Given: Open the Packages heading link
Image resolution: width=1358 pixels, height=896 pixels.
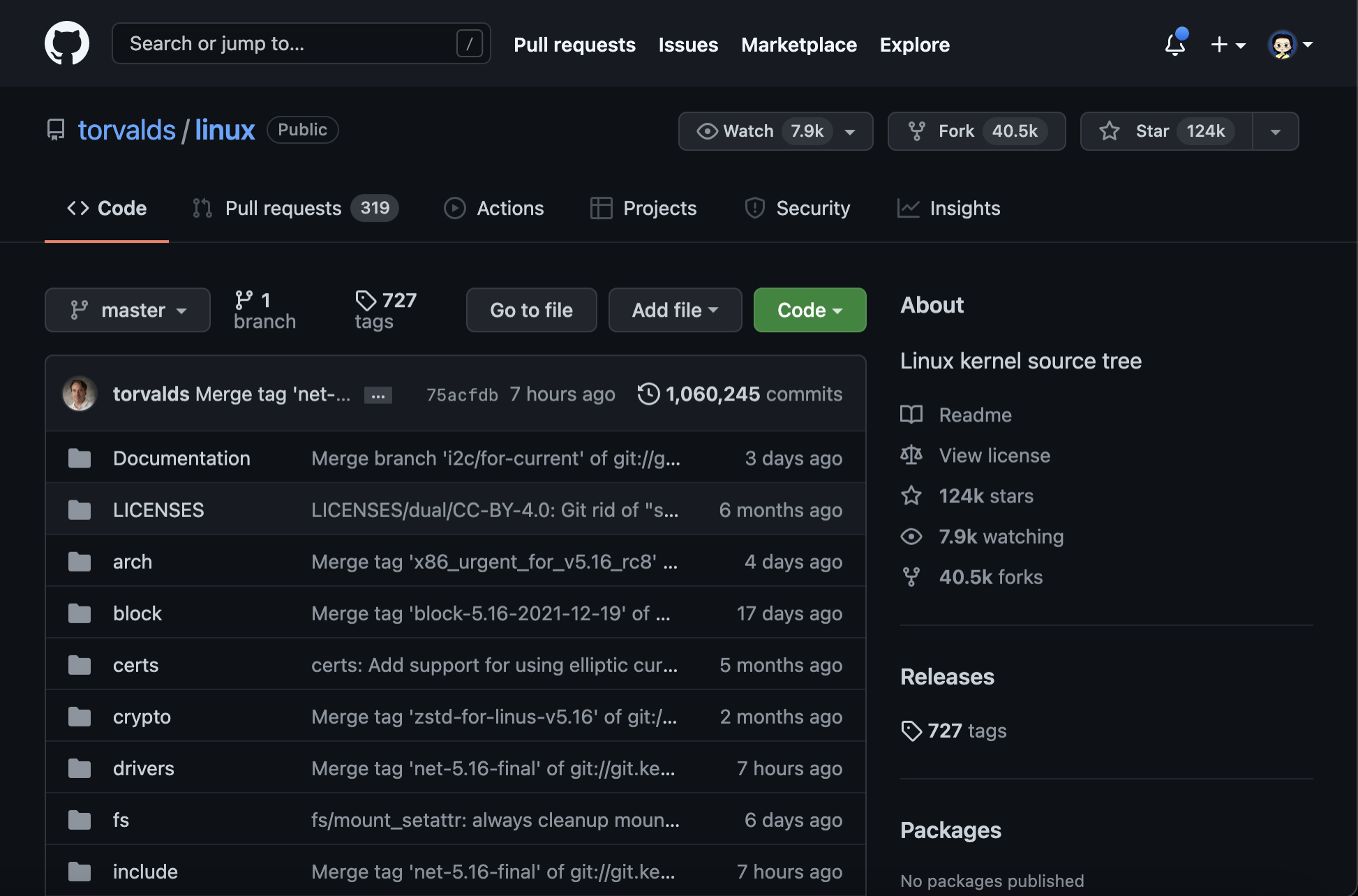Looking at the screenshot, I should [950, 830].
